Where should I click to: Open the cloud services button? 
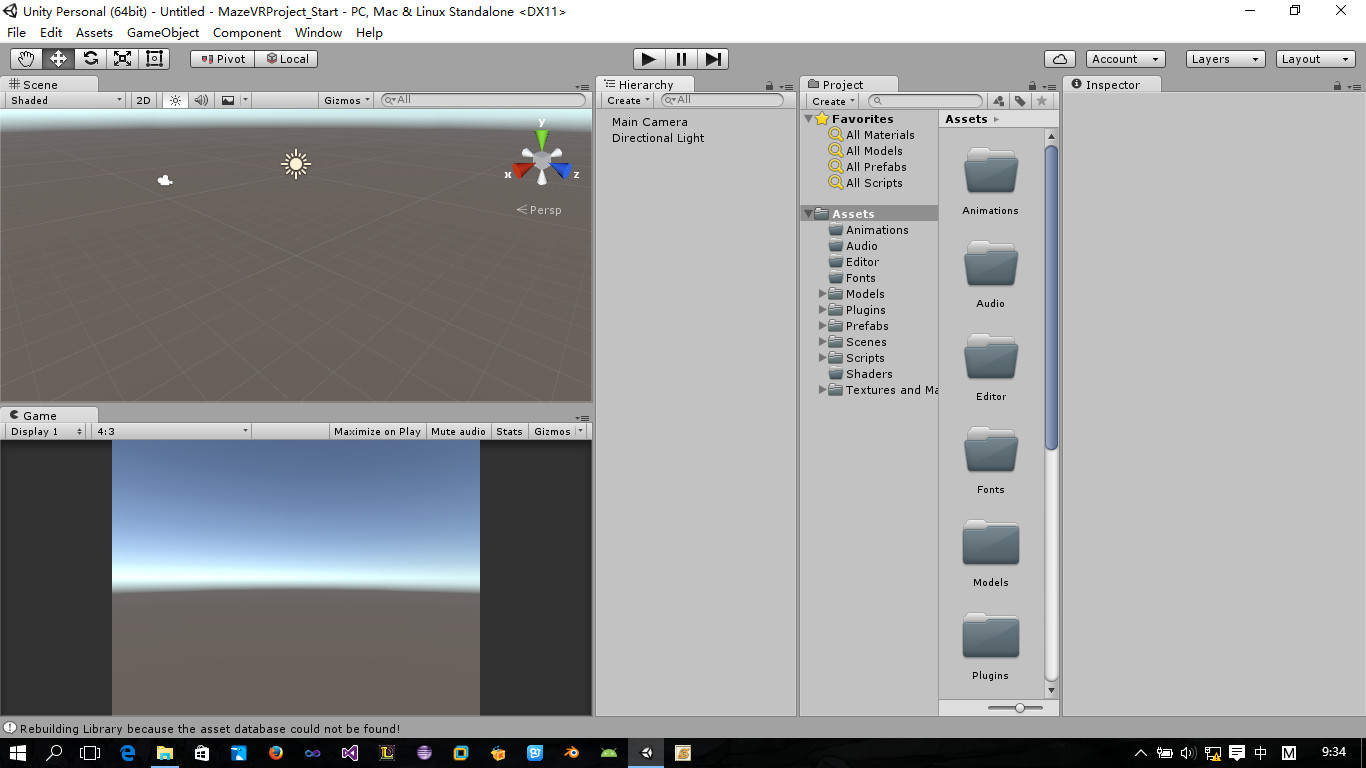[x=1059, y=59]
